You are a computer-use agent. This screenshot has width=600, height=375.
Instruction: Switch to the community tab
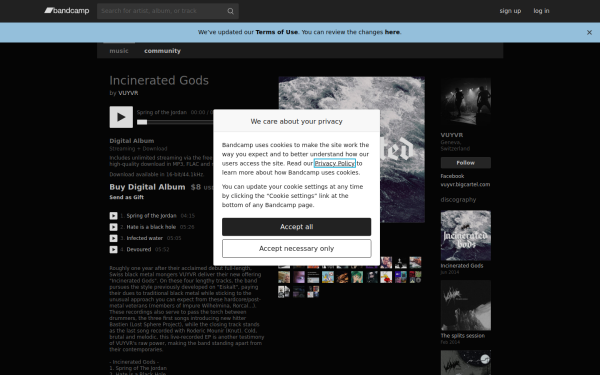(x=162, y=51)
